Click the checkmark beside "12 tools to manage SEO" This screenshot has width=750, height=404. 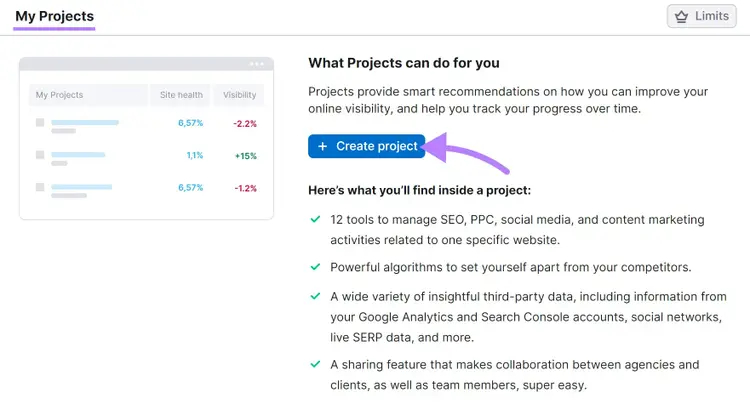click(x=315, y=219)
